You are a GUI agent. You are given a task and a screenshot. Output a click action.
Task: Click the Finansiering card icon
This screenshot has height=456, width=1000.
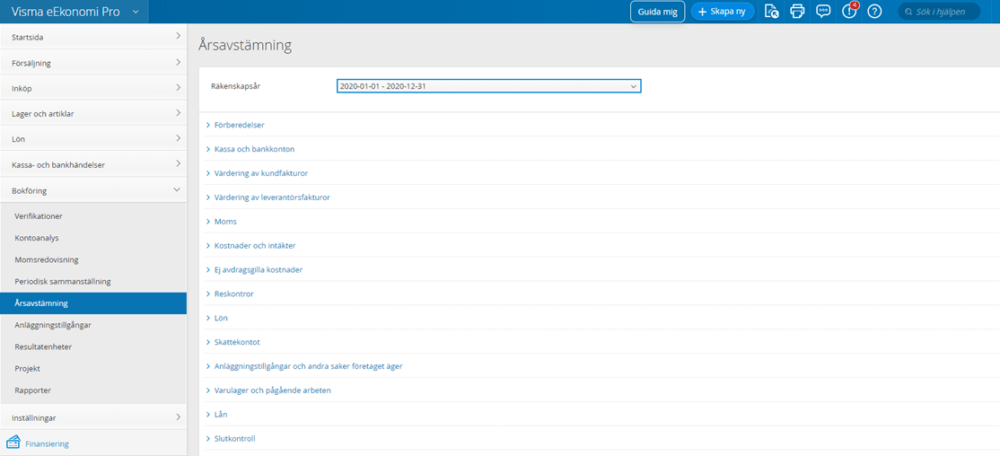(14, 442)
